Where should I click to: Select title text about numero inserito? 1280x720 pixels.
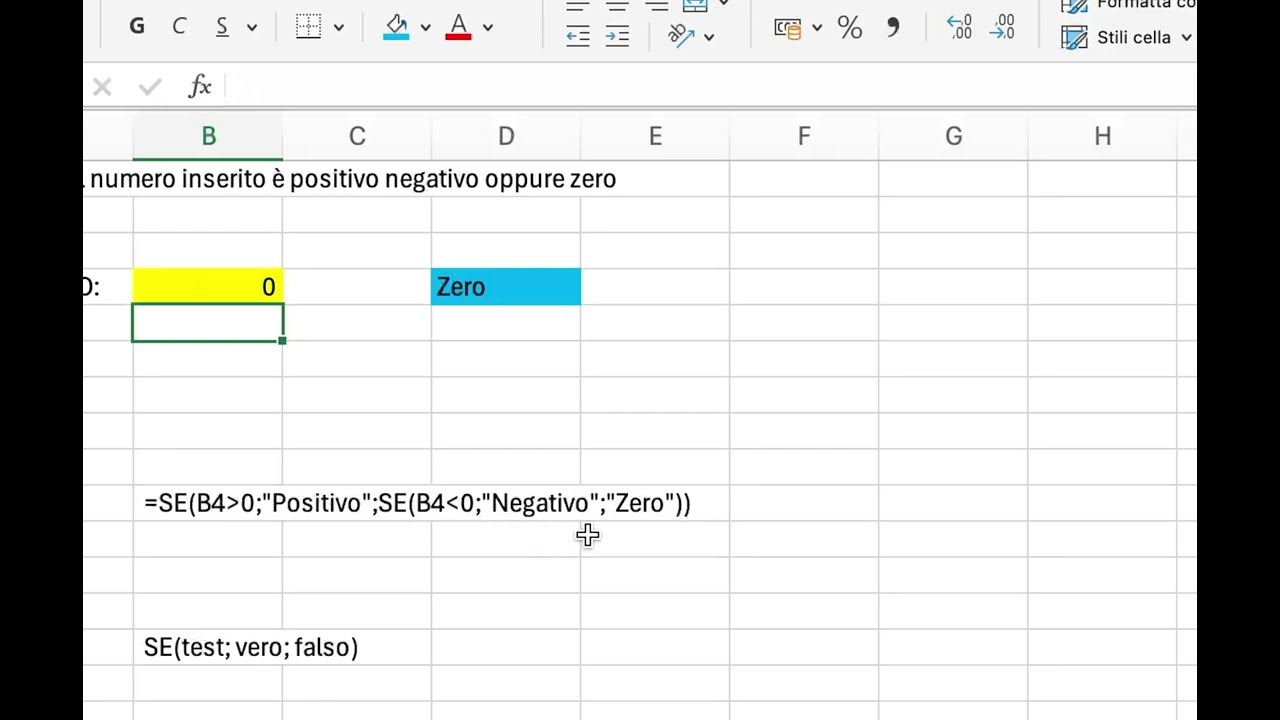[x=352, y=179]
